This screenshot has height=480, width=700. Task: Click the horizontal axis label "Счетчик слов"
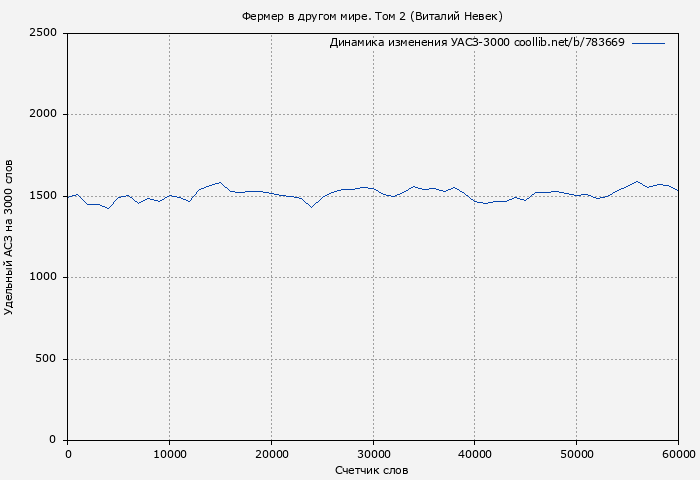tap(372, 470)
